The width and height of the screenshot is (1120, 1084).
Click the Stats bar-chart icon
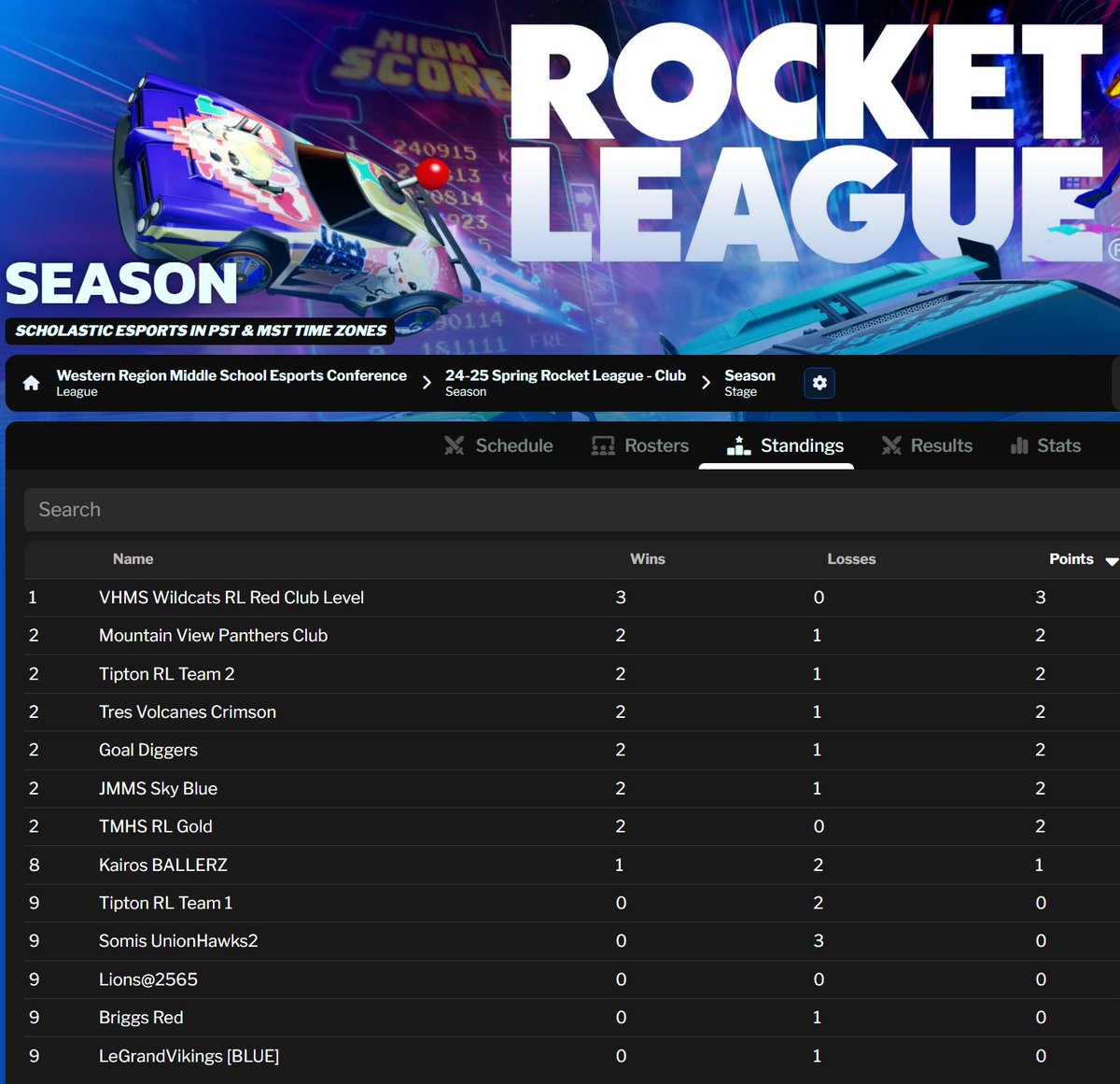[x=1019, y=445]
